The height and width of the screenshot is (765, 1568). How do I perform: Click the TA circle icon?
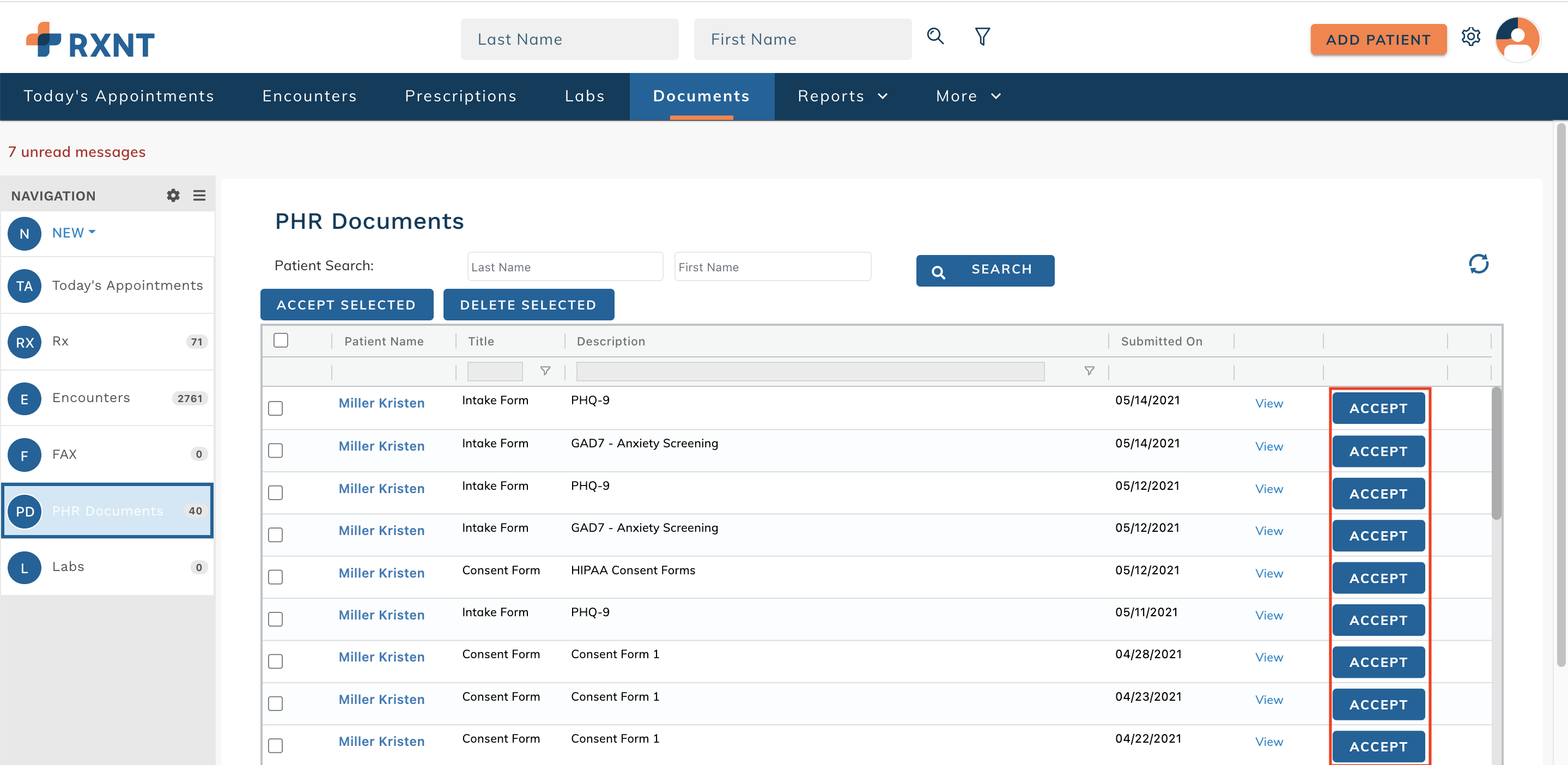point(25,286)
